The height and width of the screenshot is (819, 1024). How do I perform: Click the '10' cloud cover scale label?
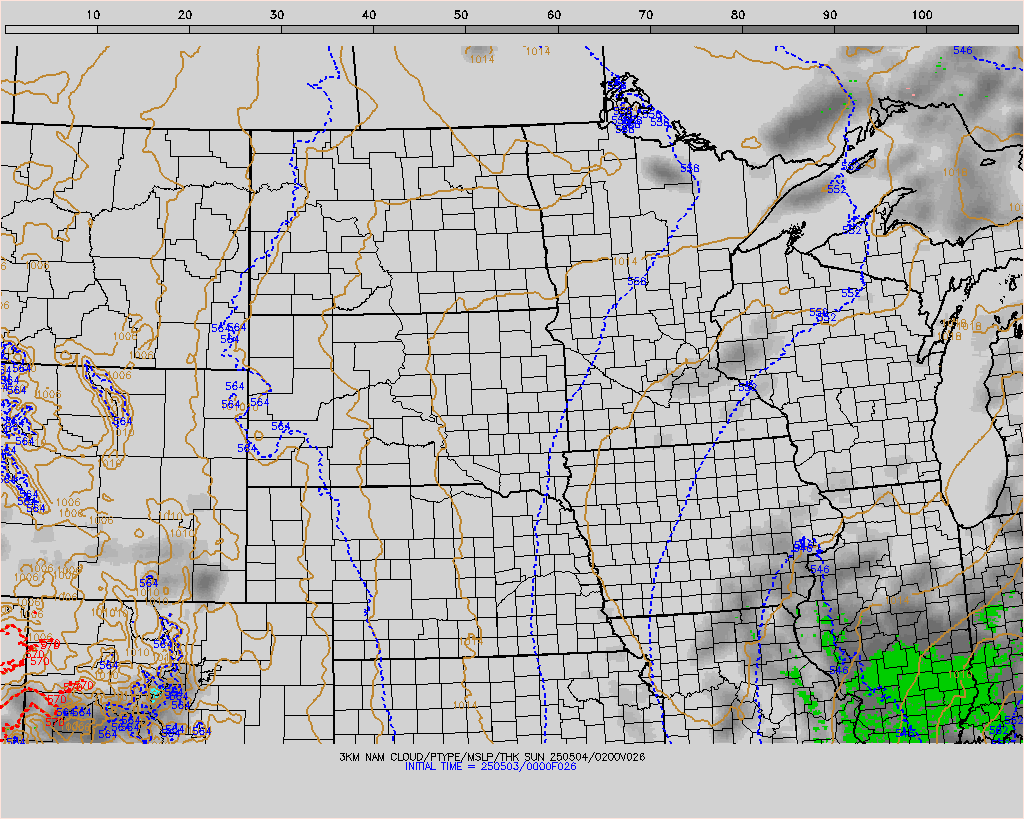pyautogui.click(x=93, y=14)
